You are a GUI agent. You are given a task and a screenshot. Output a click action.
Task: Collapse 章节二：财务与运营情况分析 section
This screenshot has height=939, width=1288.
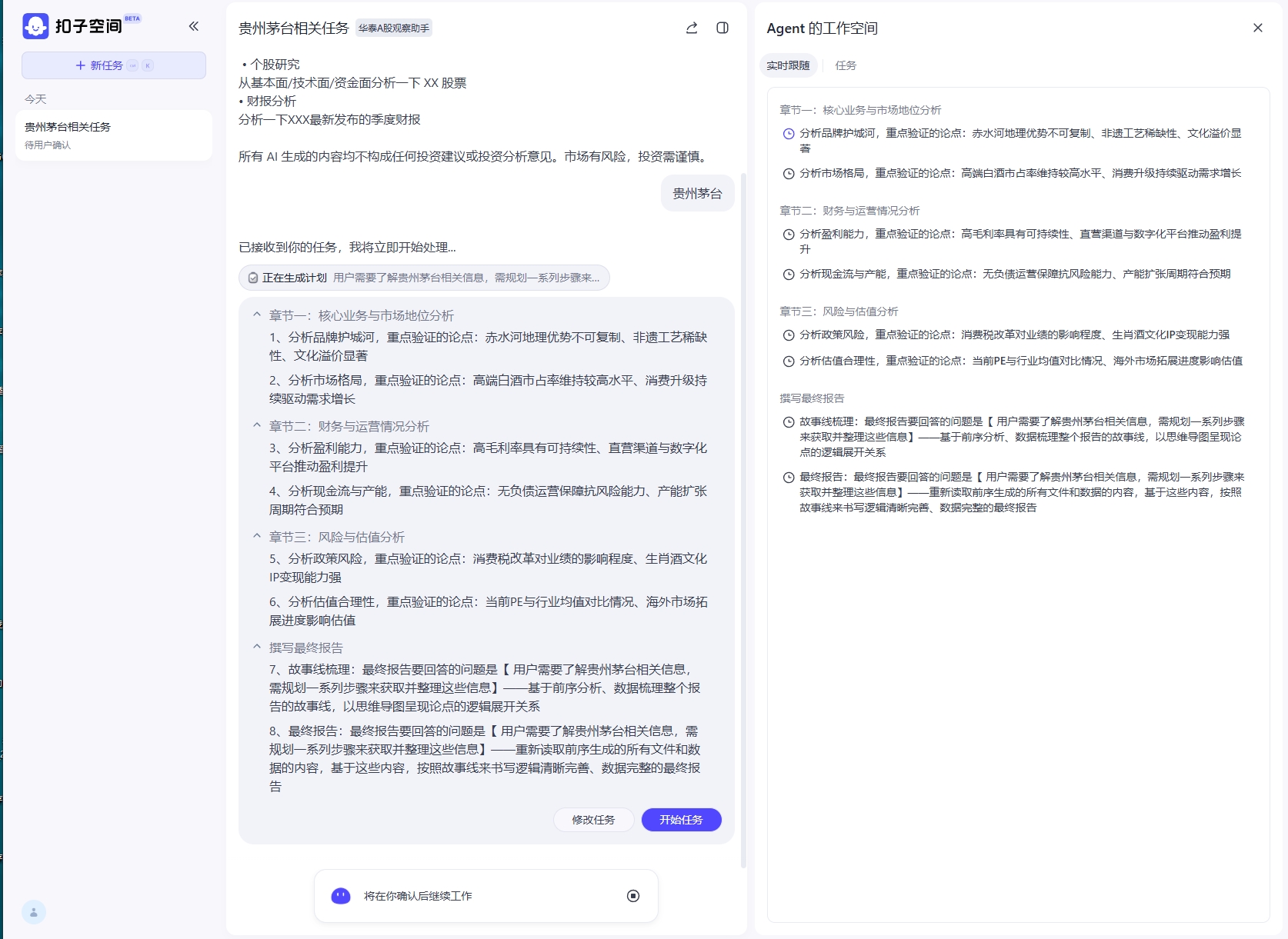tap(257, 425)
